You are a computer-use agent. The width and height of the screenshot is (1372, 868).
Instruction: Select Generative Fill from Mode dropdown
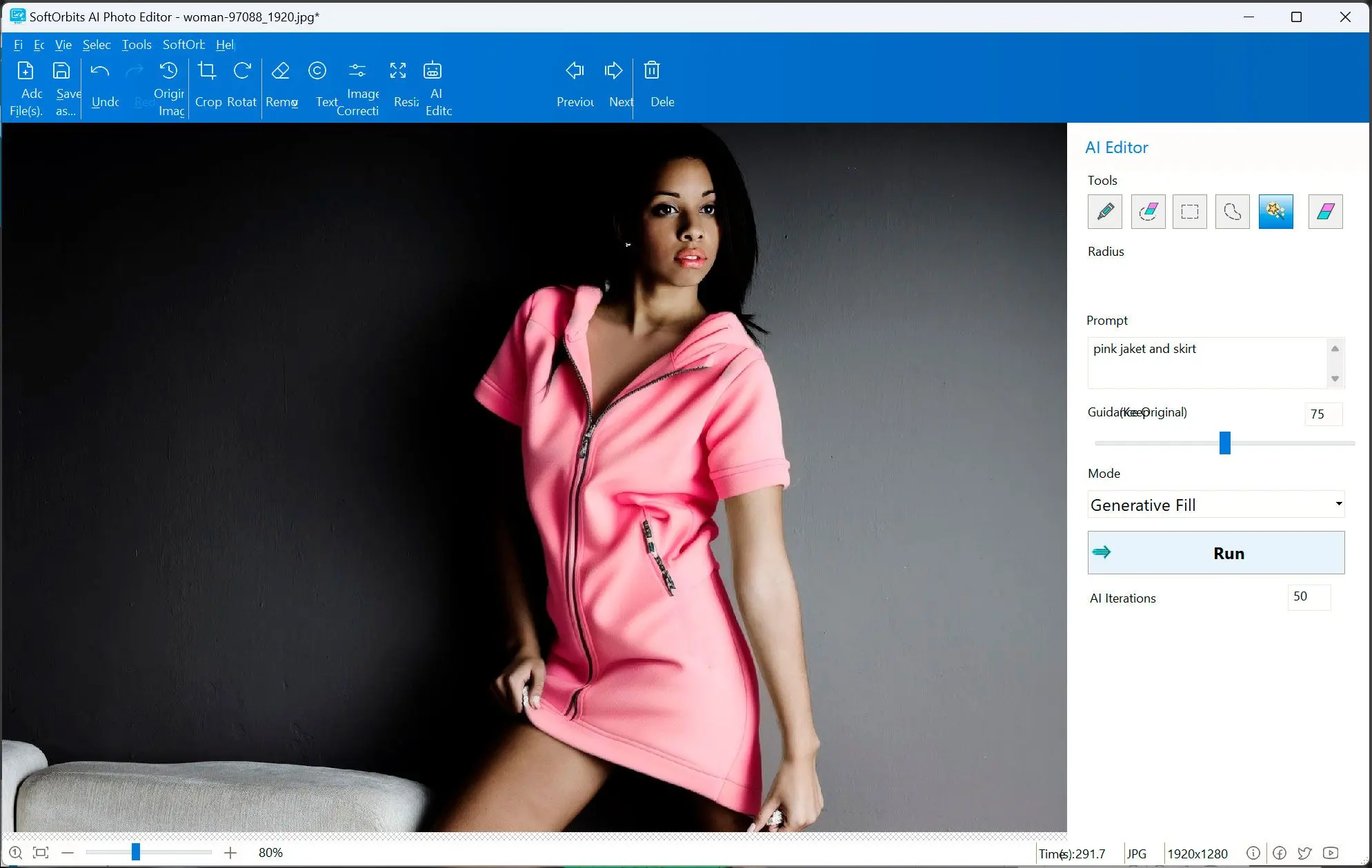[x=1216, y=504]
